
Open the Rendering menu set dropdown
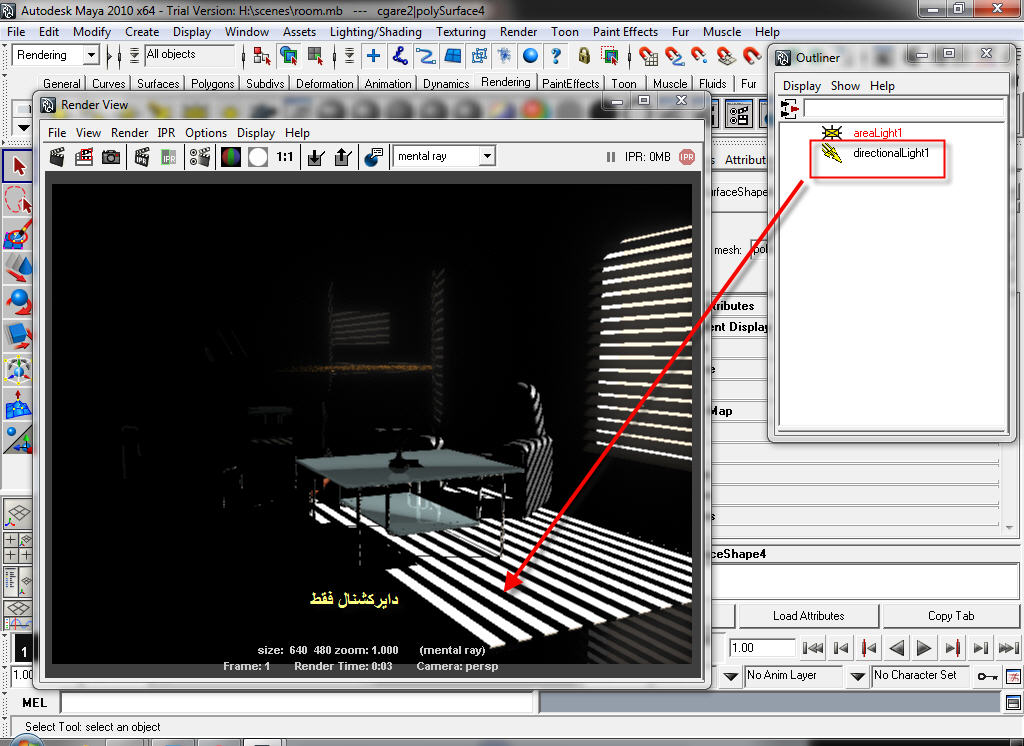[91, 55]
